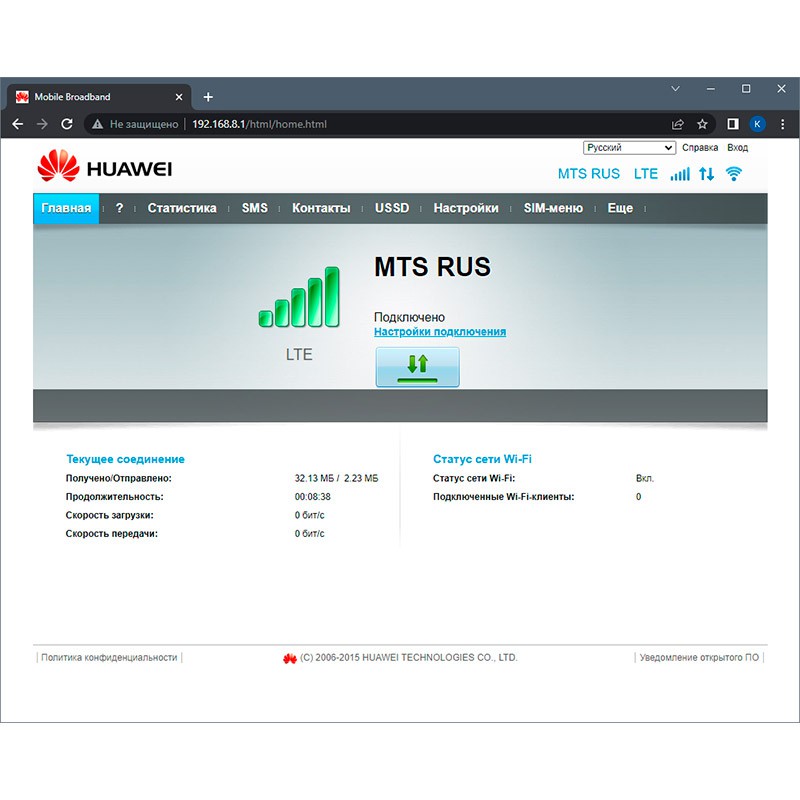Screen dimensions: 800x800
Task: Open the Статистика tab
Action: tap(182, 208)
